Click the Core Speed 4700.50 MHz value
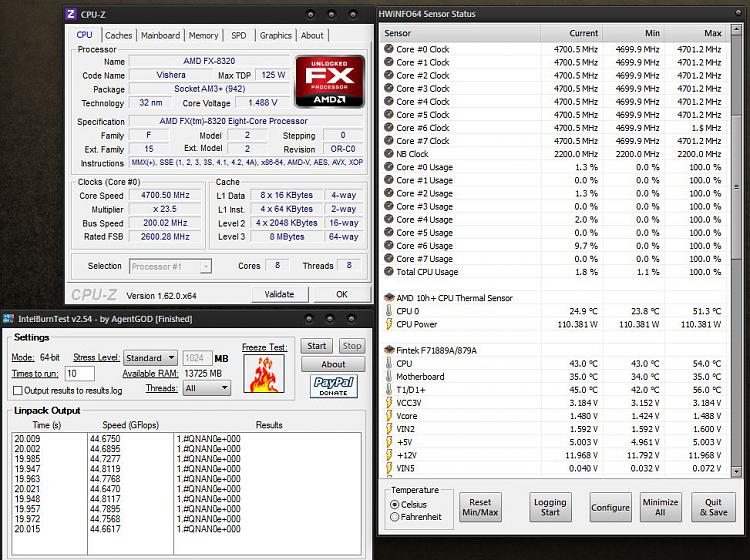 (x=165, y=195)
